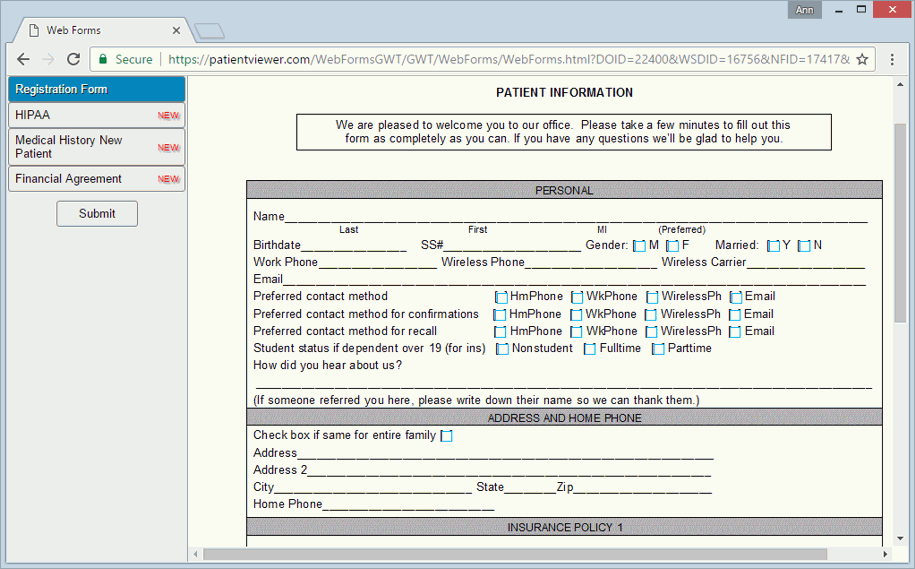This screenshot has height=569, width=915.
Task: Check the Gender M checkbox
Action: pos(640,246)
